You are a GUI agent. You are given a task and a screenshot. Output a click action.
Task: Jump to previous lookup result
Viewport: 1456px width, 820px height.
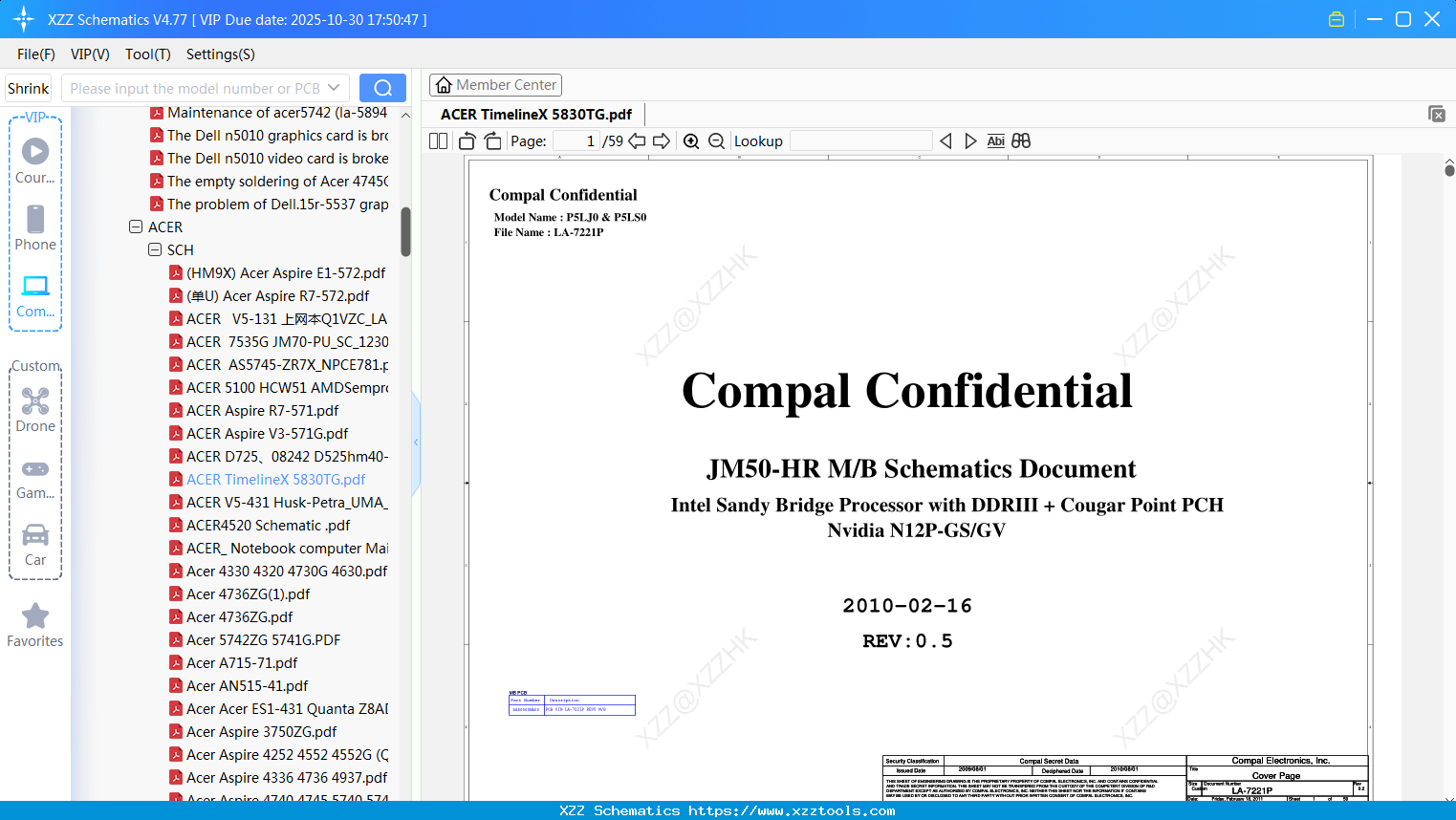[945, 141]
